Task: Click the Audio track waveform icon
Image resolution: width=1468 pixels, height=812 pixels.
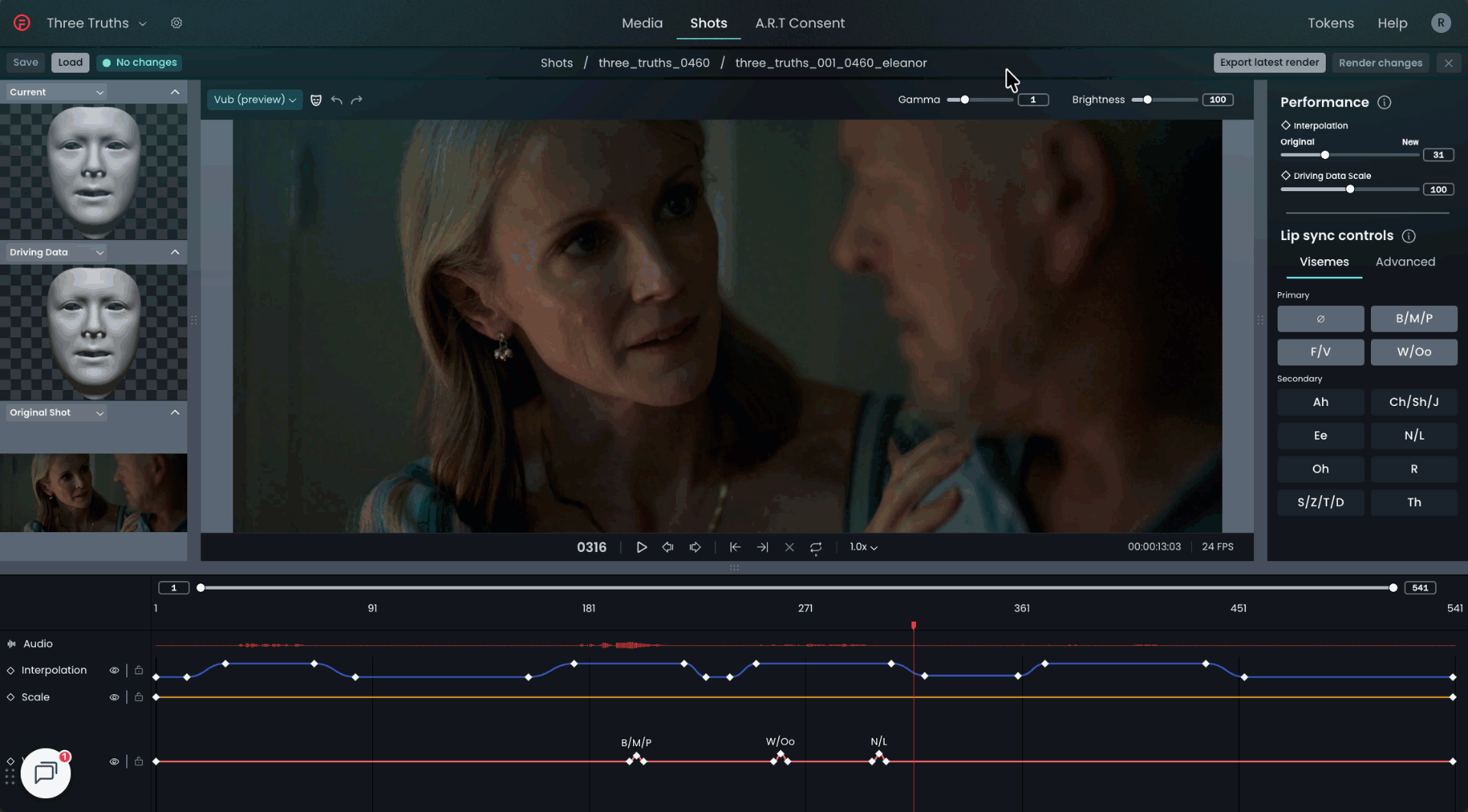Action: pyautogui.click(x=11, y=644)
